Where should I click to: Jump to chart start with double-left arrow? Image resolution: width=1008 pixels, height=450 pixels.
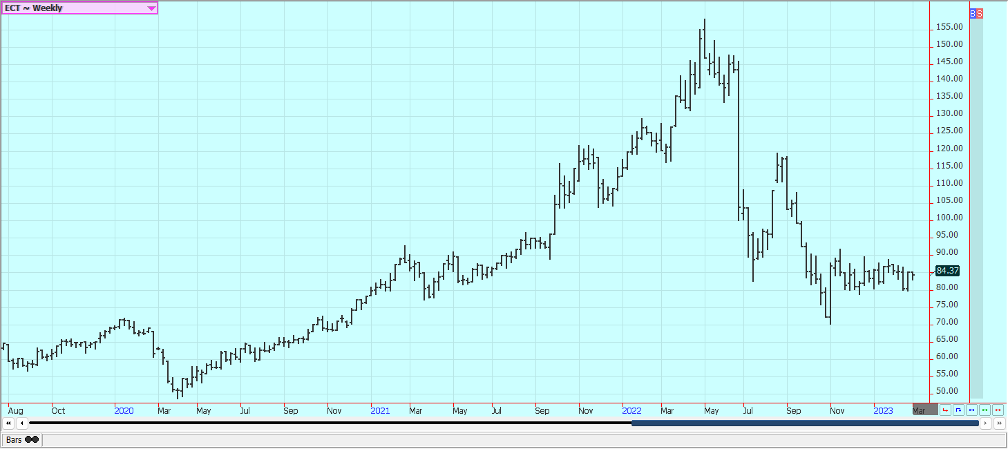pyautogui.click(x=9, y=423)
